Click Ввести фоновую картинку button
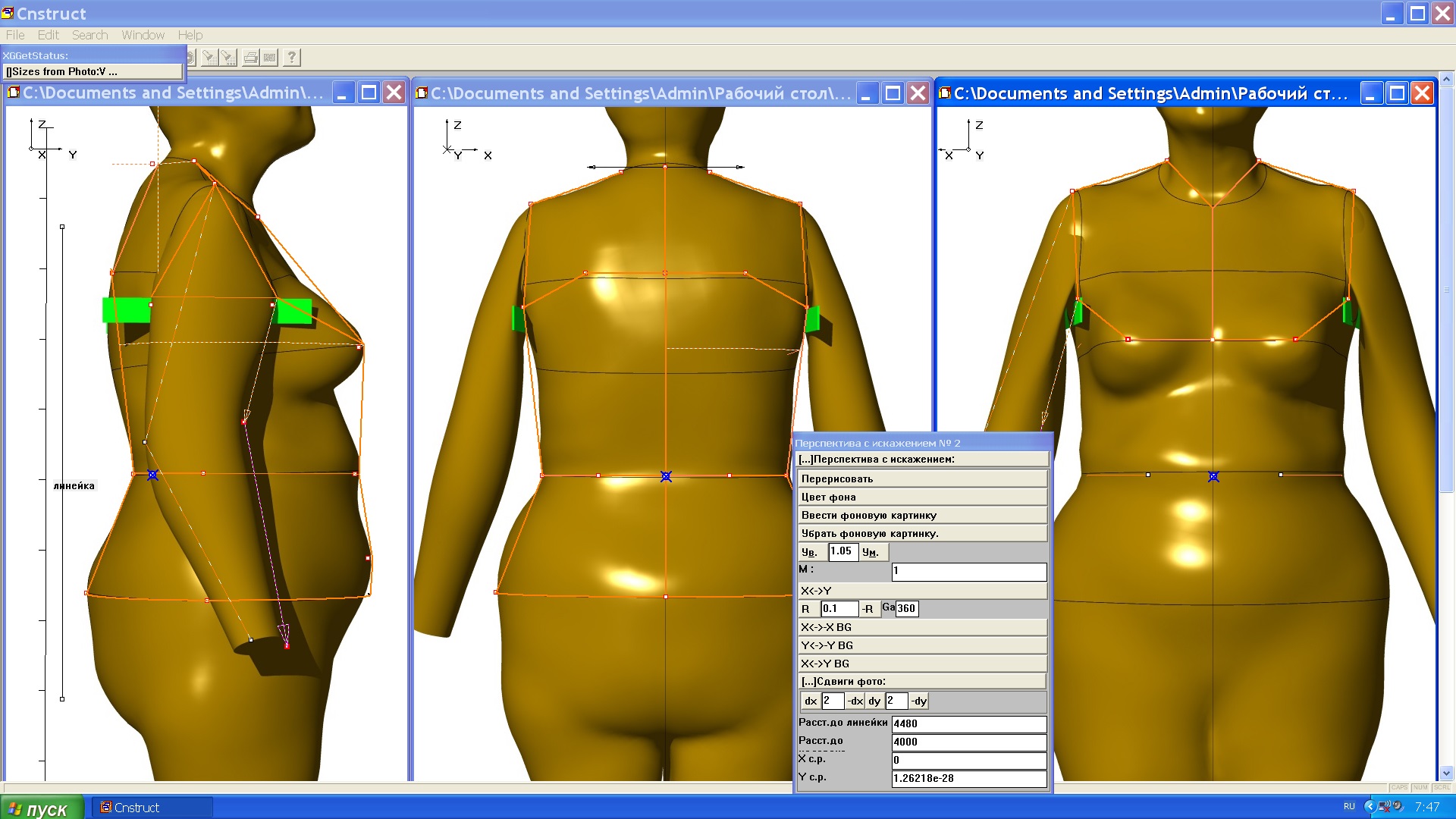The width and height of the screenshot is (1456, 819). click(x=922, y=516)
